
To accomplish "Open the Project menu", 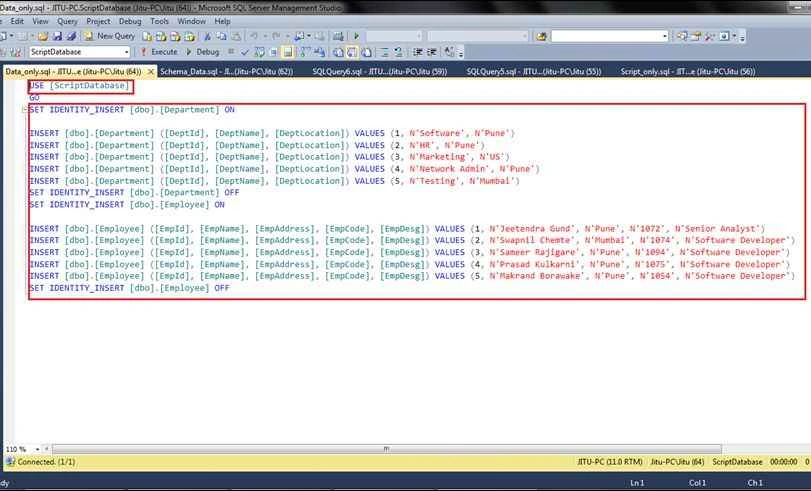I will coord(98,21).
